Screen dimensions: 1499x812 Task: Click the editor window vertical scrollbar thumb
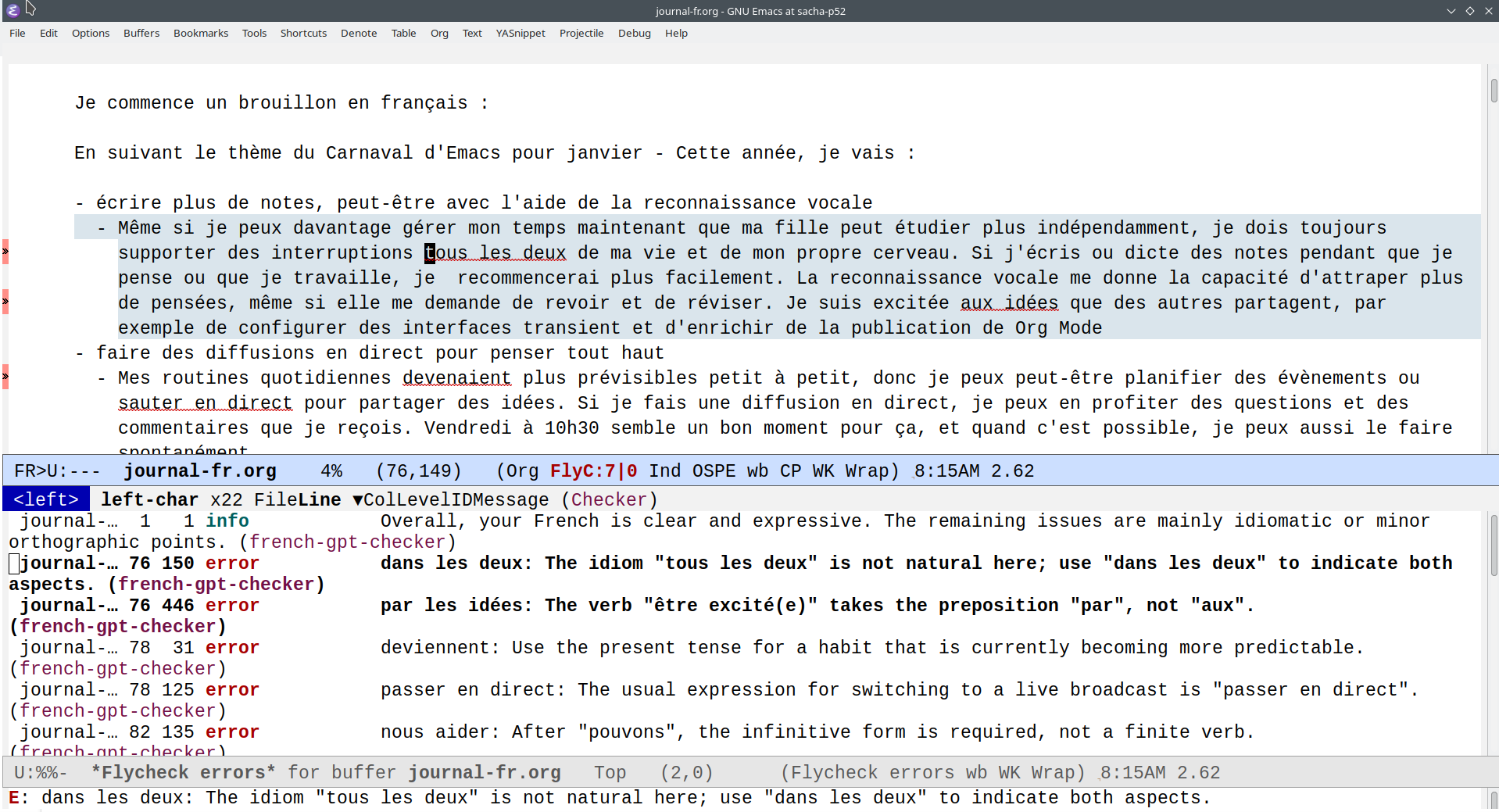pos(1493,91)
